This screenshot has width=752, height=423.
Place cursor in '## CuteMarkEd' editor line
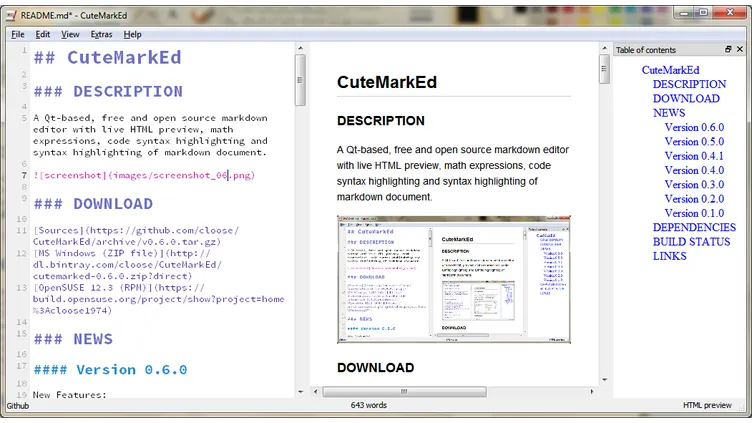coord(107,58)
